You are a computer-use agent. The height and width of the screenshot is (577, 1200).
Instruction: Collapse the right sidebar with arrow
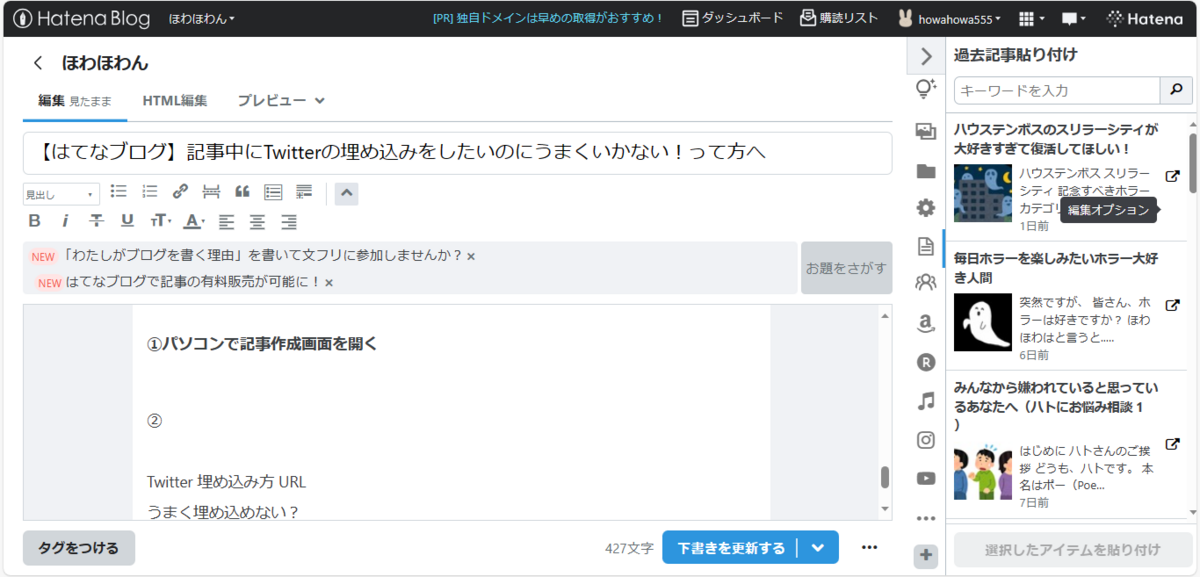coord(926,57)
